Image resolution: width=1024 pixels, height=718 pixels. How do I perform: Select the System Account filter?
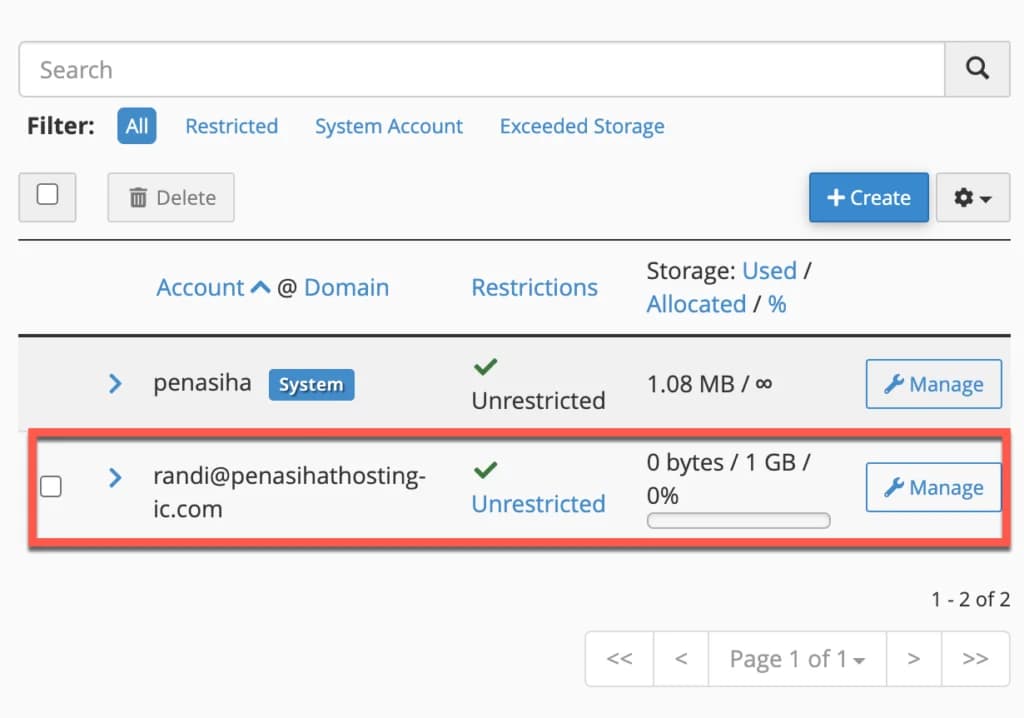pyautogui.click(x=389, y=126)
